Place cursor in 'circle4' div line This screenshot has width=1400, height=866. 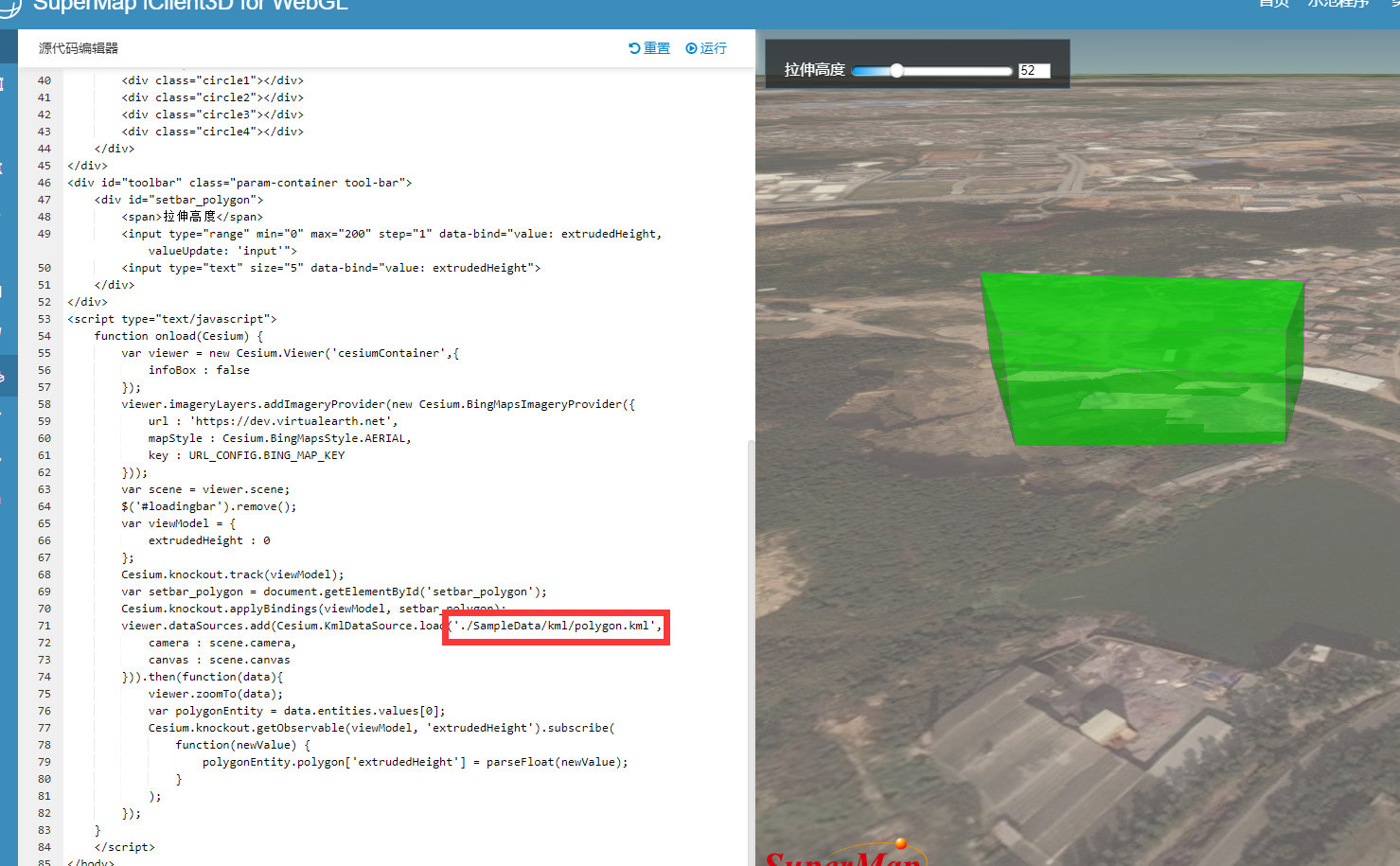click(212, 132)
